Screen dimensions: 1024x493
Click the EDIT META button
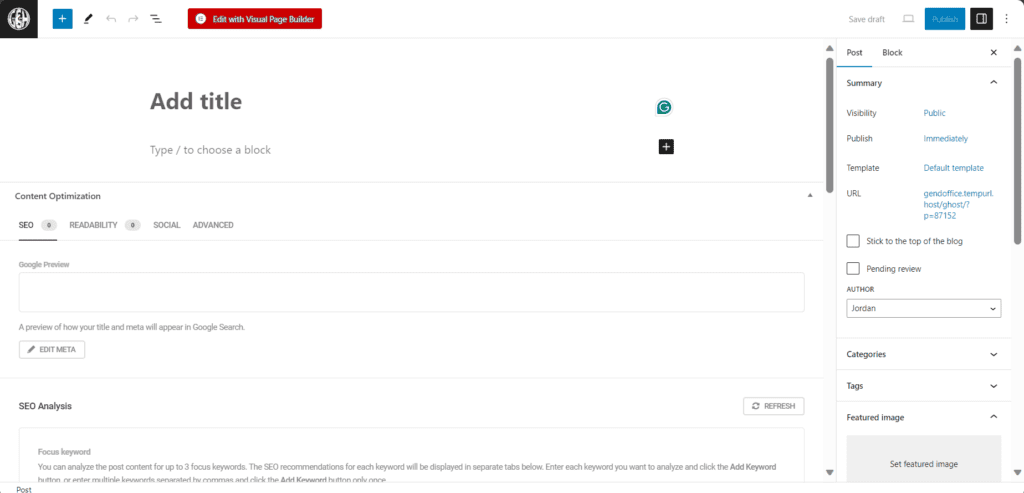52,349
